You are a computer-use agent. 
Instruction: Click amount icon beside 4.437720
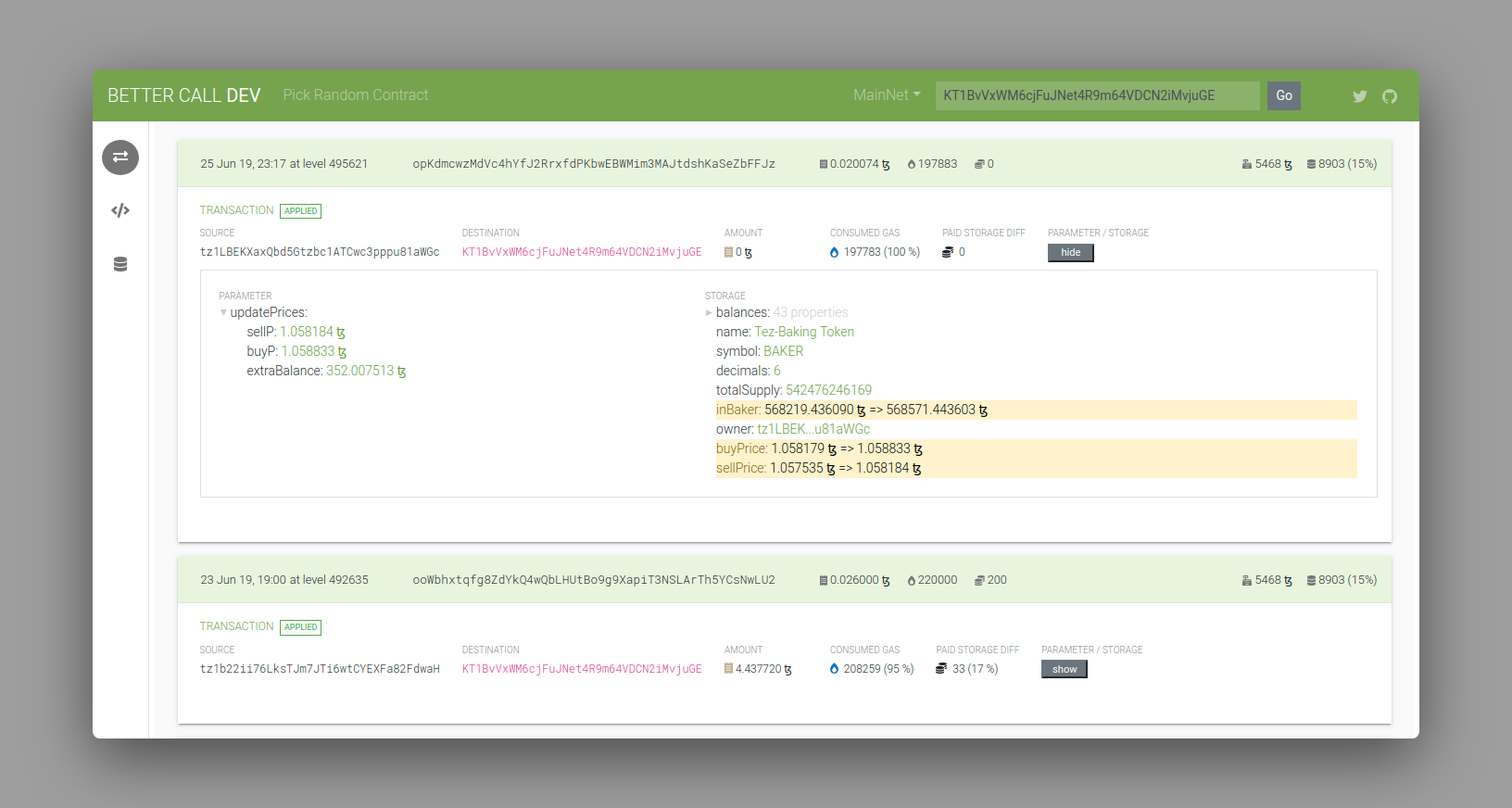pos(728,668)
